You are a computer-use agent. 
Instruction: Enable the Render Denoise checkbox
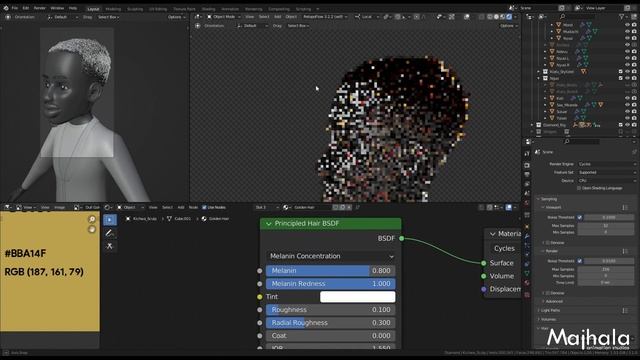click(548, 293)
